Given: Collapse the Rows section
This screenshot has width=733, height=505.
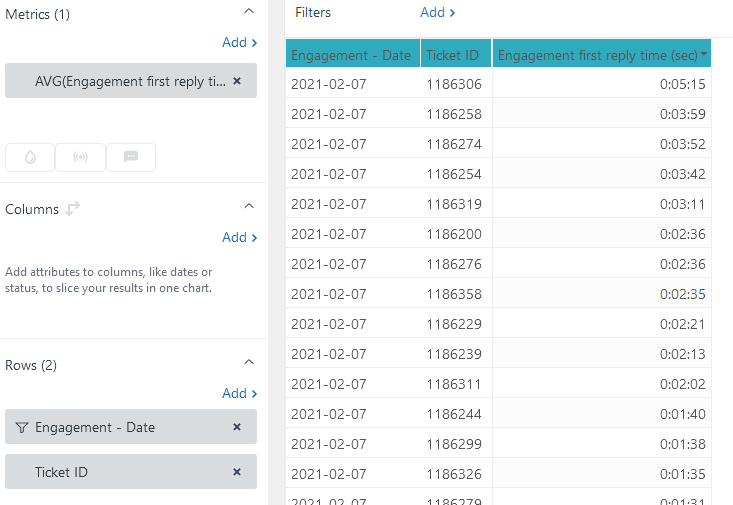Looking at the screenshot, I should [249, 362].
